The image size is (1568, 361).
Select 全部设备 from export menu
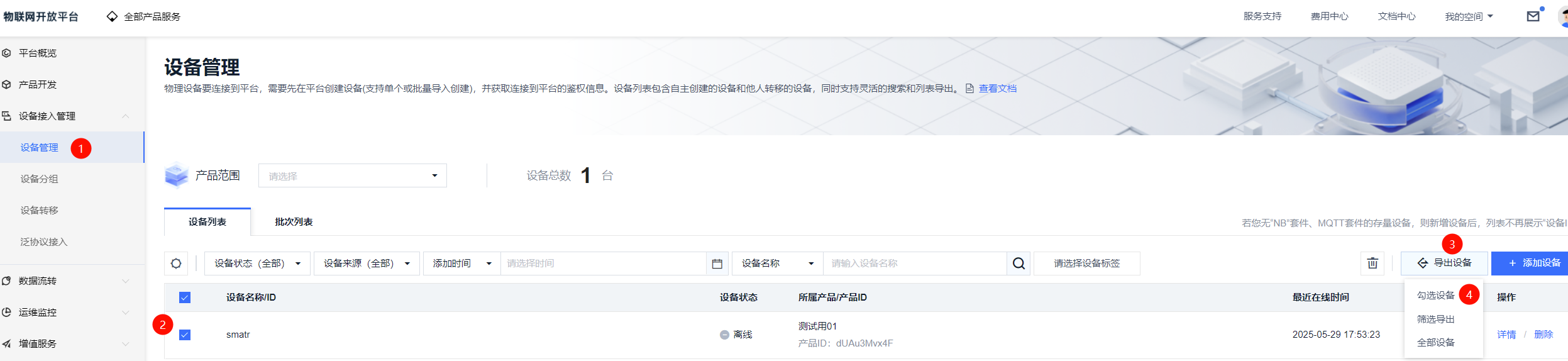click(1435, 342)
